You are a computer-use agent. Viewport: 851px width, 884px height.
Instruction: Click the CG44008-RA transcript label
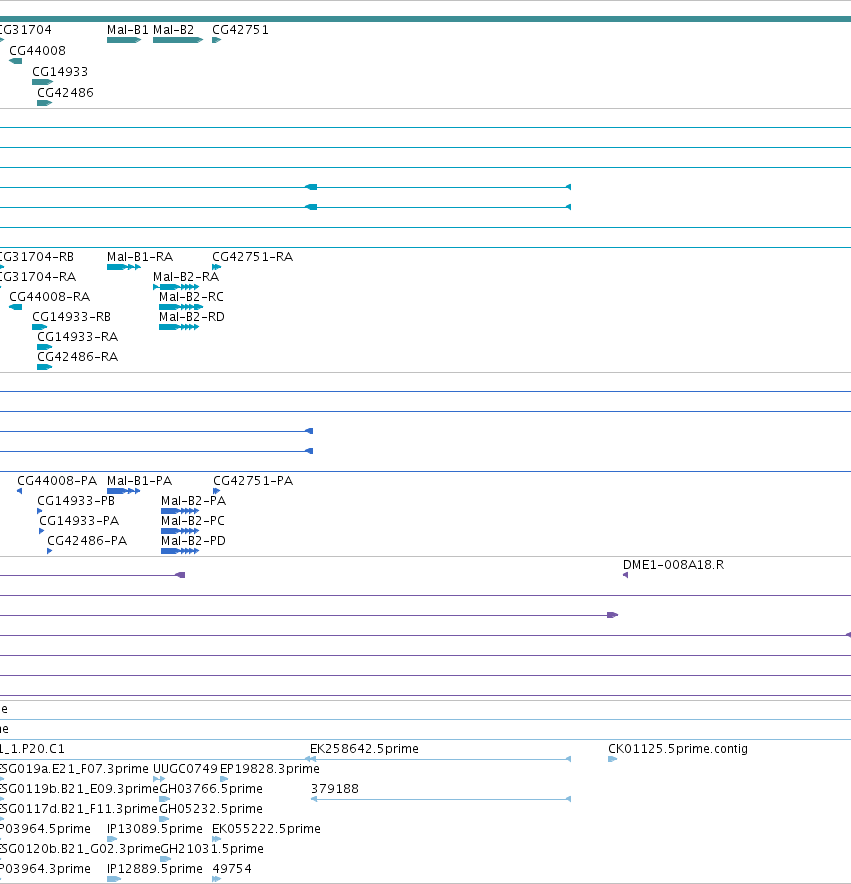(50, 297)
